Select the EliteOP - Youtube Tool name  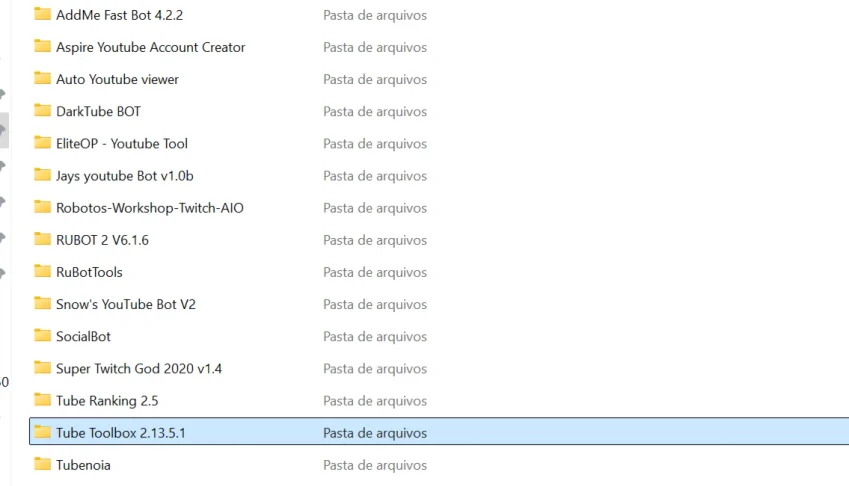coord(122,143)
